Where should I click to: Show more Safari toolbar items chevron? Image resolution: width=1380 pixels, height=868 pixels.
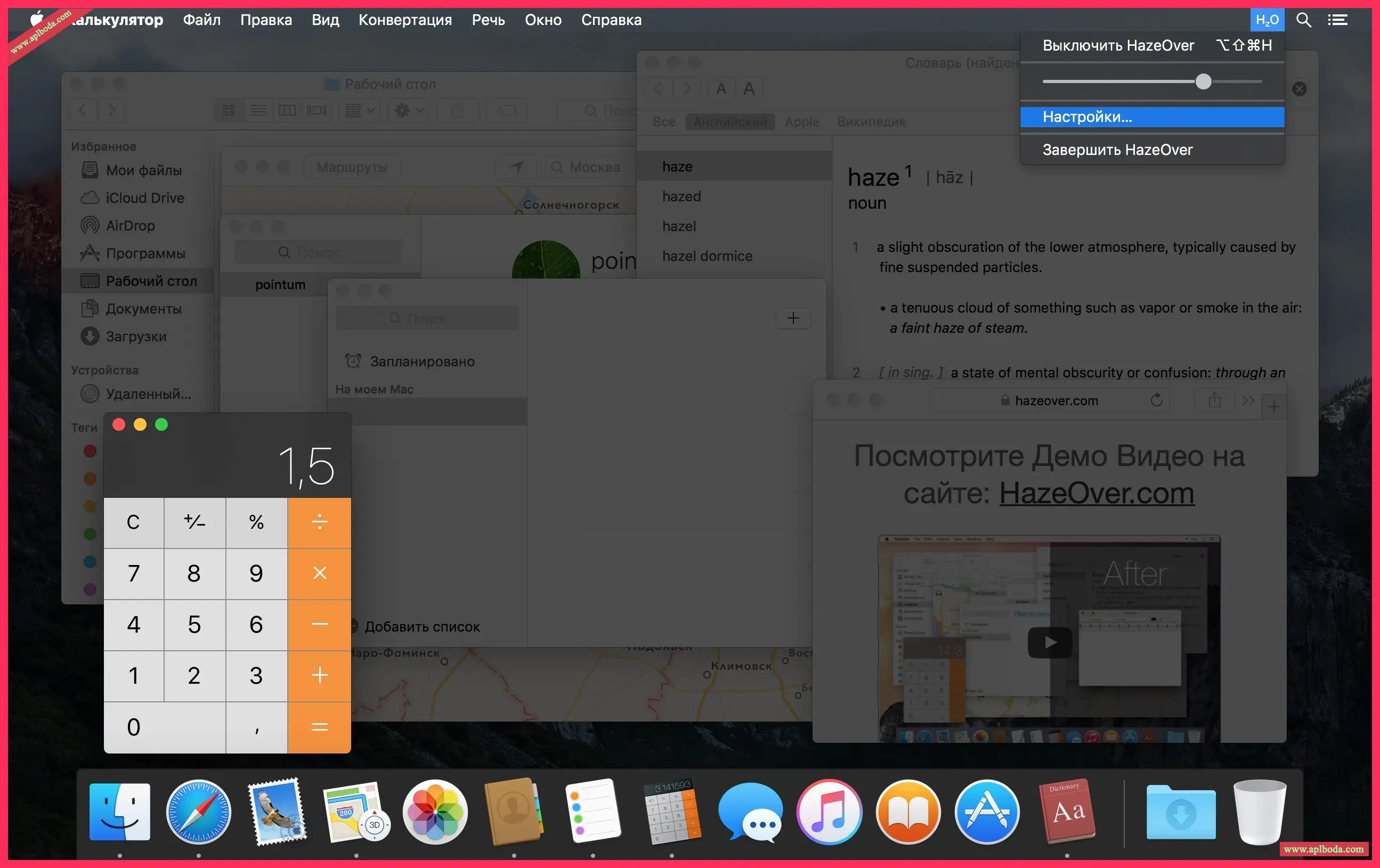click(1248, 400)
